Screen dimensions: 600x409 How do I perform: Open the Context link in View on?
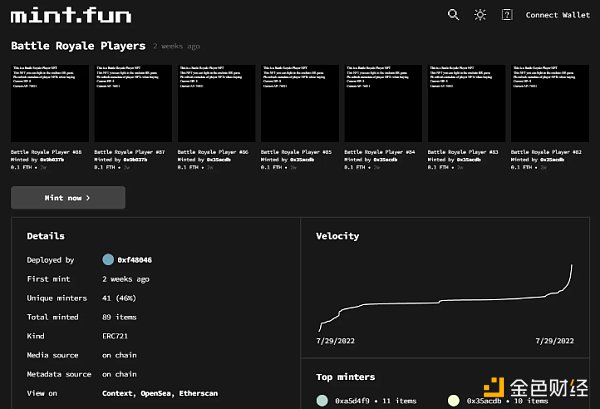click(x=120, y=394)
